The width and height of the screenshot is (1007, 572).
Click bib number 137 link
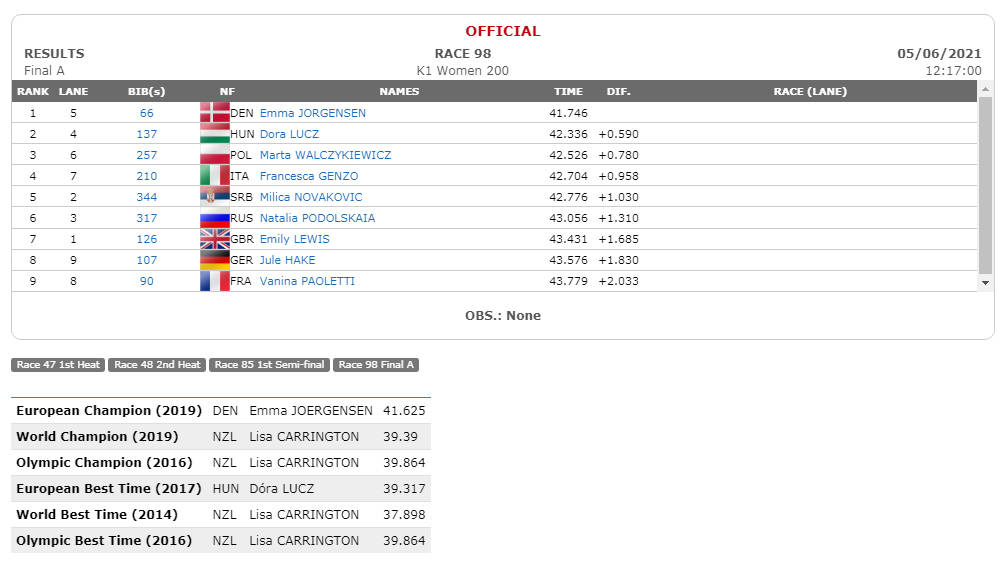[146, 134]
